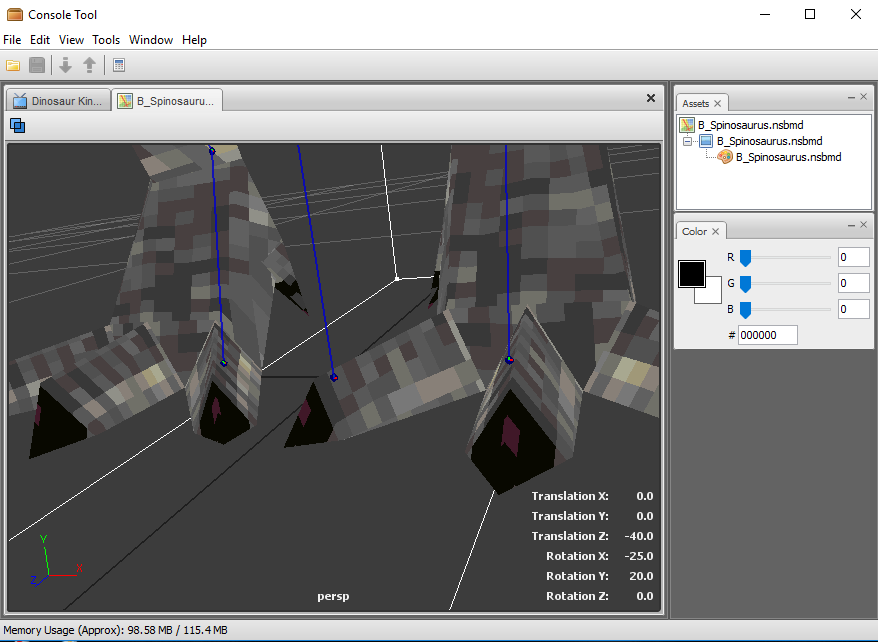Click the save disk toolbar icon

[37, 65]
